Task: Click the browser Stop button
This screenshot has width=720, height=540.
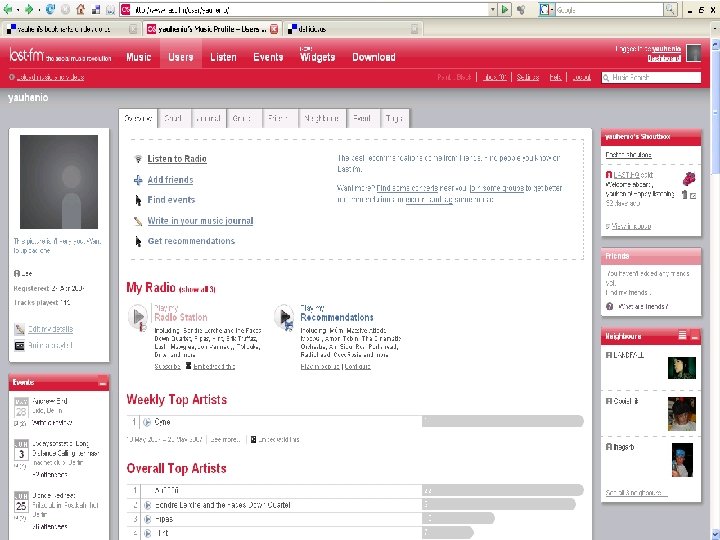Action: [x=65, y=9]
